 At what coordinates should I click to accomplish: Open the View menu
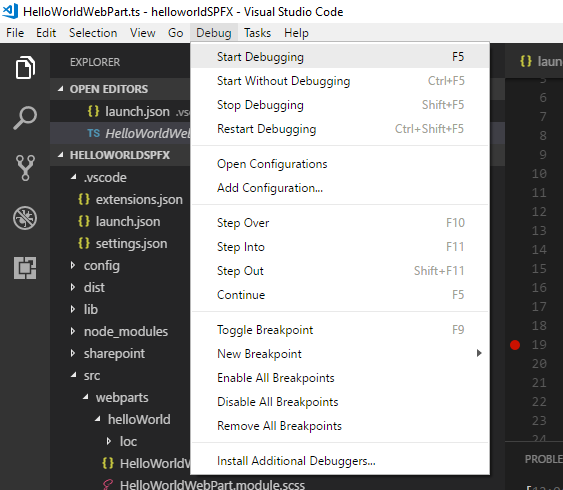pyautogui.click(x=143, y=33)
